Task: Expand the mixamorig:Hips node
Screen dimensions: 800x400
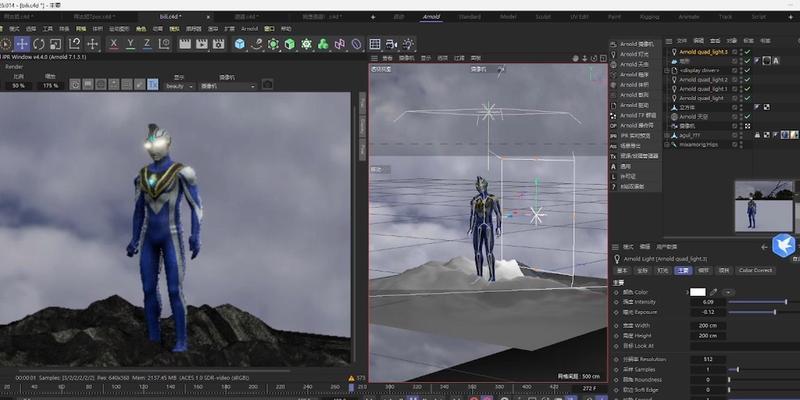Action: tap(666, 144)
